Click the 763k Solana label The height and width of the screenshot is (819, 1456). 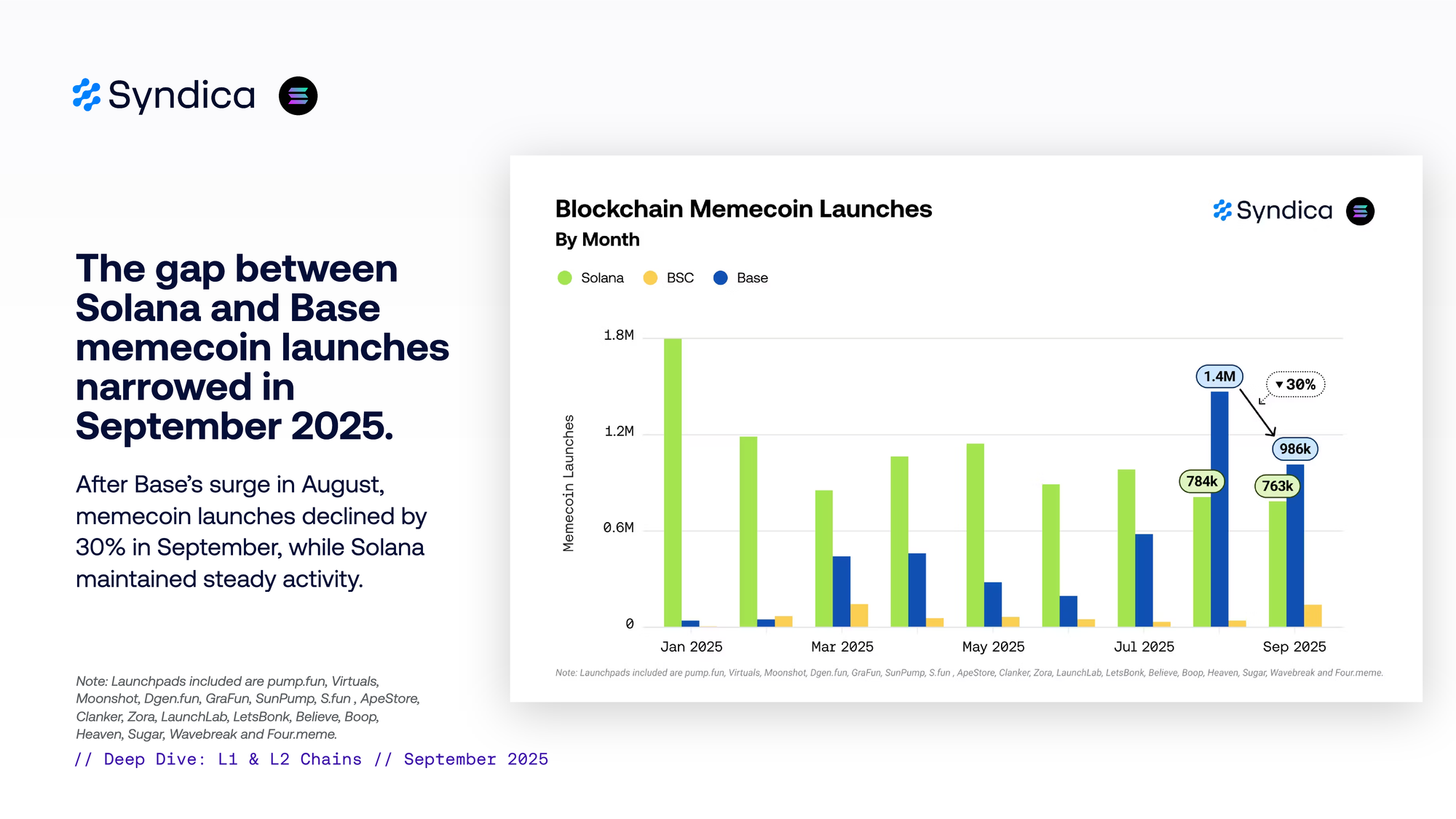1277,486
